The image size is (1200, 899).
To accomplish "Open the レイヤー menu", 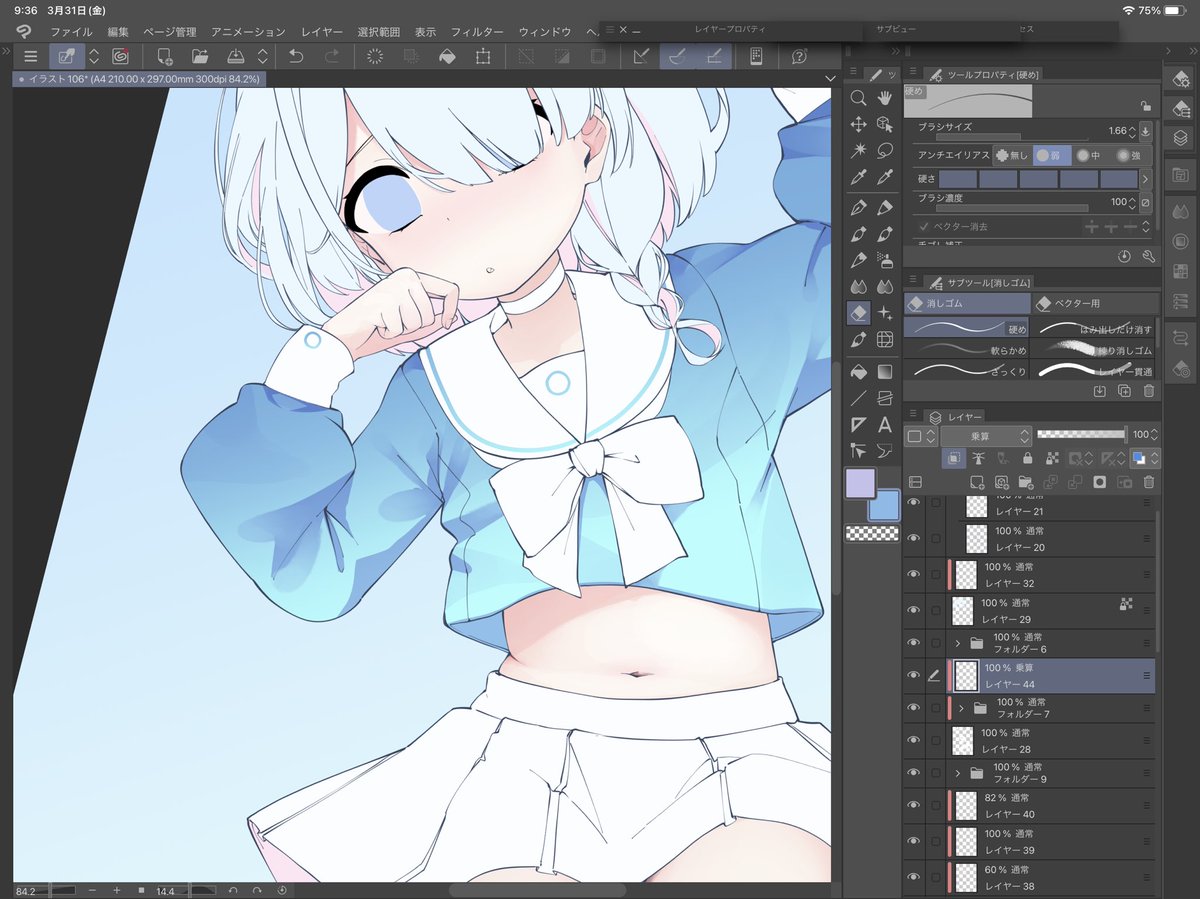I will coord(322,32).
